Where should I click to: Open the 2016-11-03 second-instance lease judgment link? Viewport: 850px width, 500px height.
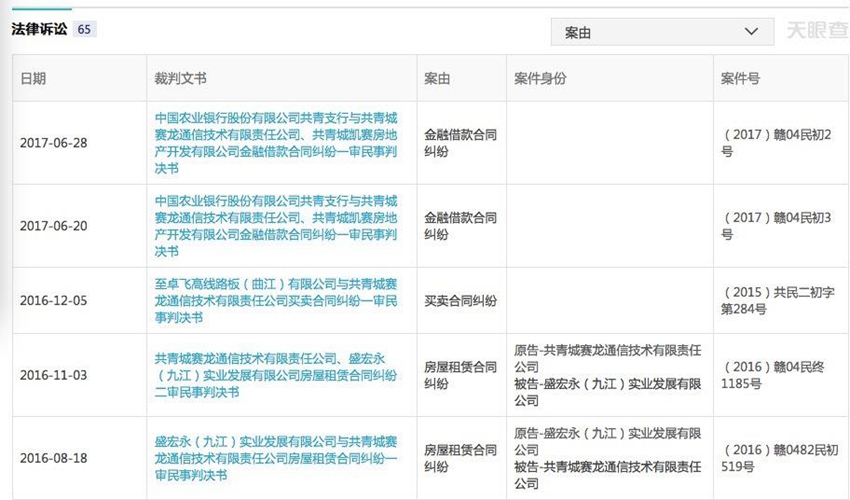click(275, 375)
